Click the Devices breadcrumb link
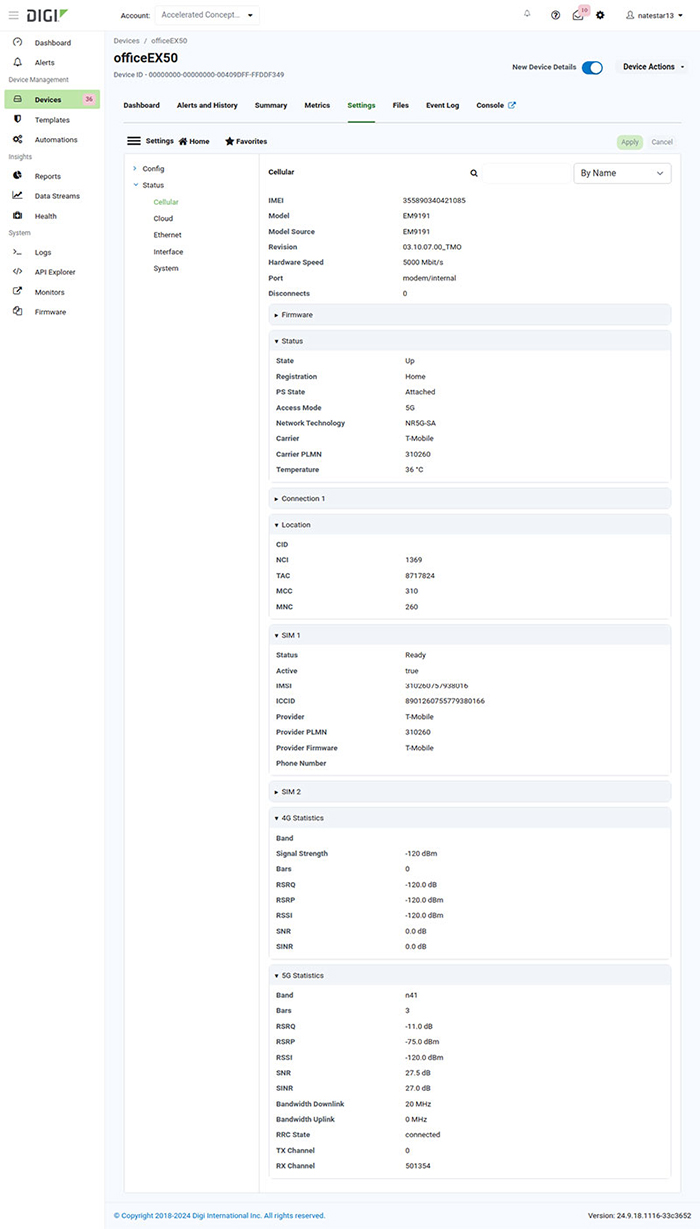The height and width of the screenshot is (1229, 700). pyautogui.click(x=127, y=41)
